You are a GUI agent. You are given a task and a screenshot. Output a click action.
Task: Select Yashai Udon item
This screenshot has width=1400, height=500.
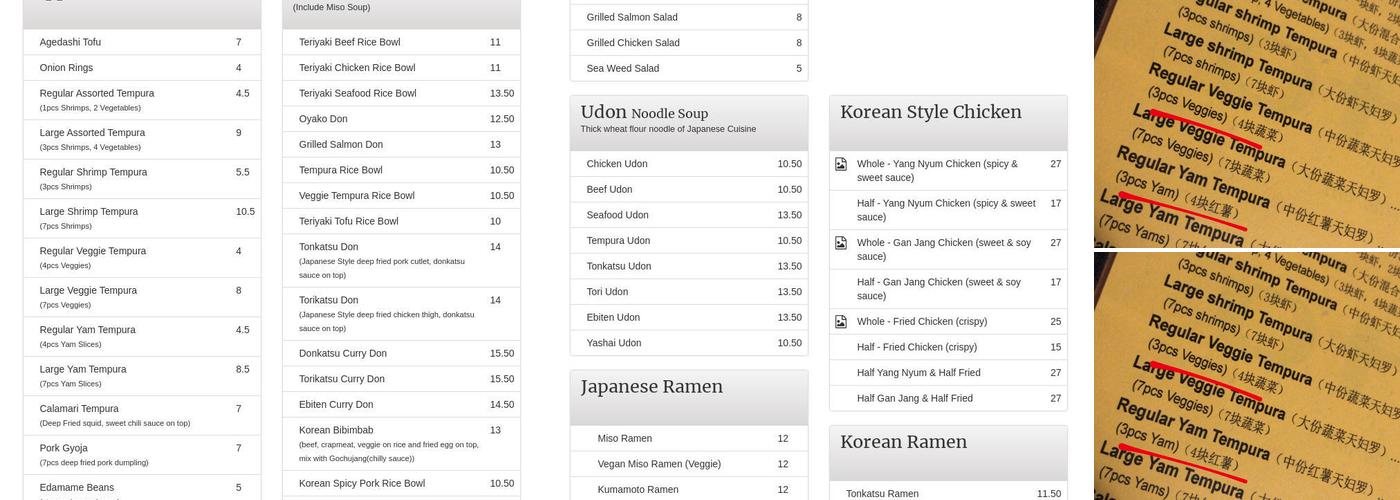point(689,343)
